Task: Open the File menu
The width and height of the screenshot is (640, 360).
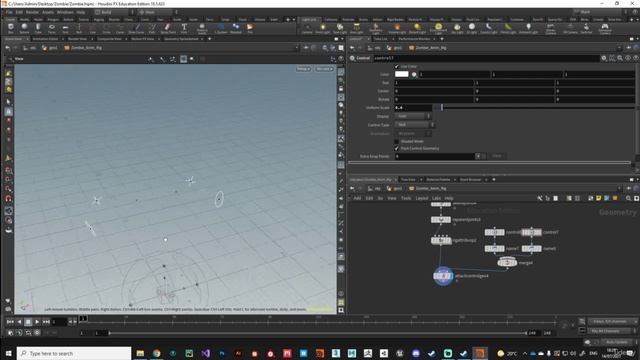Action: [x=9, y=12]
